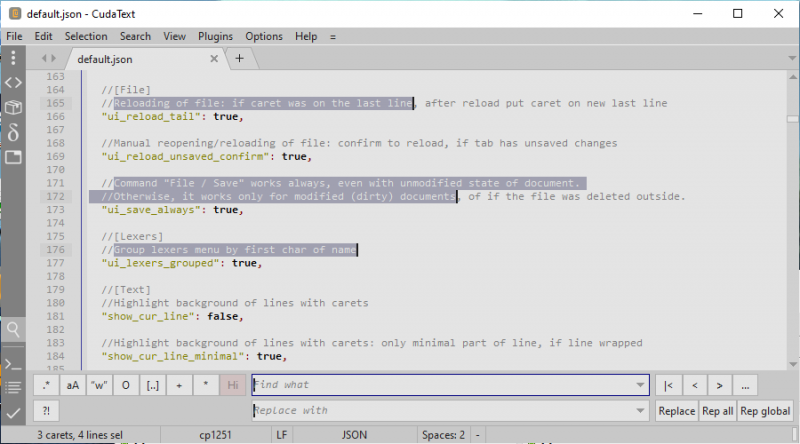Click find previous < button
This screenshot has width=800, height=444.
coord(694,385)
